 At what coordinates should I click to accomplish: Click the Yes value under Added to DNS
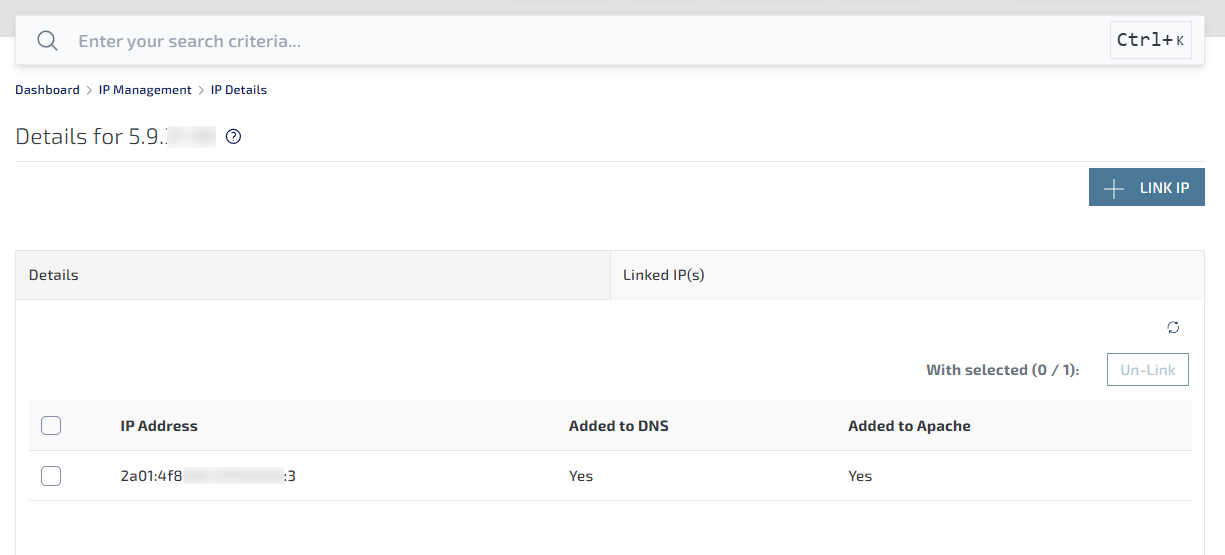point(581,476)
